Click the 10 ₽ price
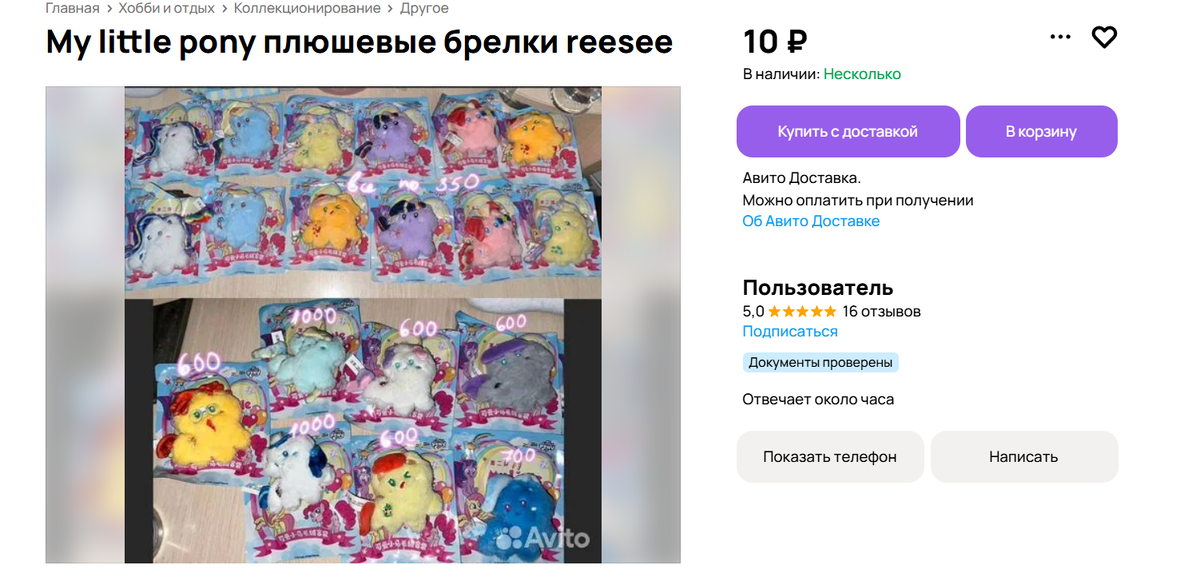Viewport: 1200px width, 581px height. click(x=775, y=41)
